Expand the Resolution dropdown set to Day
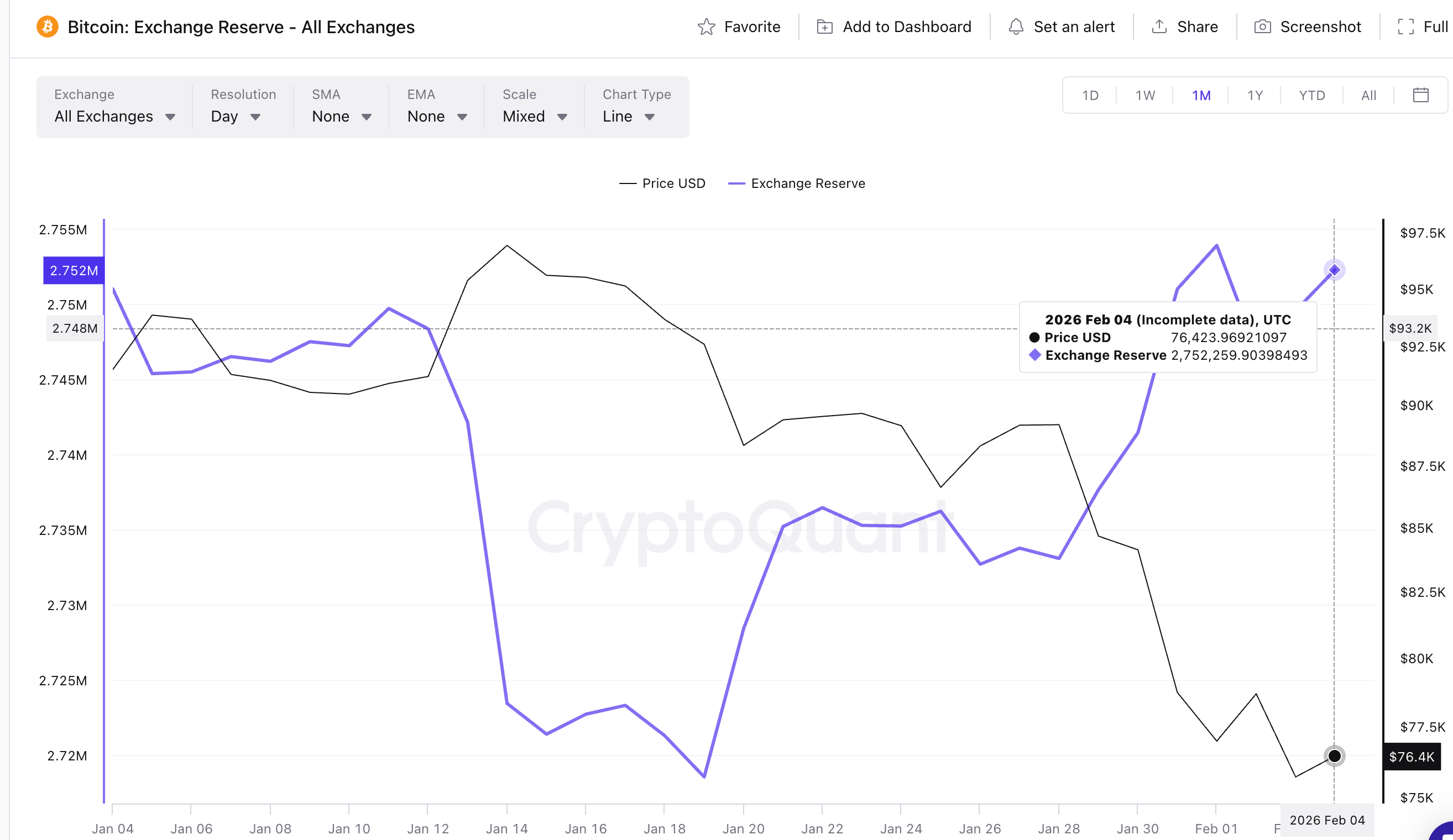Image resolution: width=1453 pixels, height=840 pixels. click(234, 116)
